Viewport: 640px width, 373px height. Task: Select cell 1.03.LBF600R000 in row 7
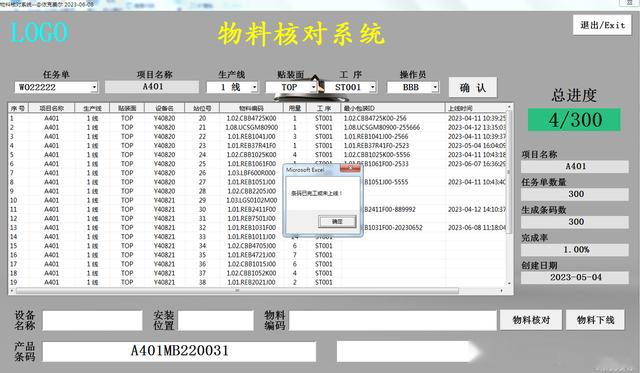(251, 173)
